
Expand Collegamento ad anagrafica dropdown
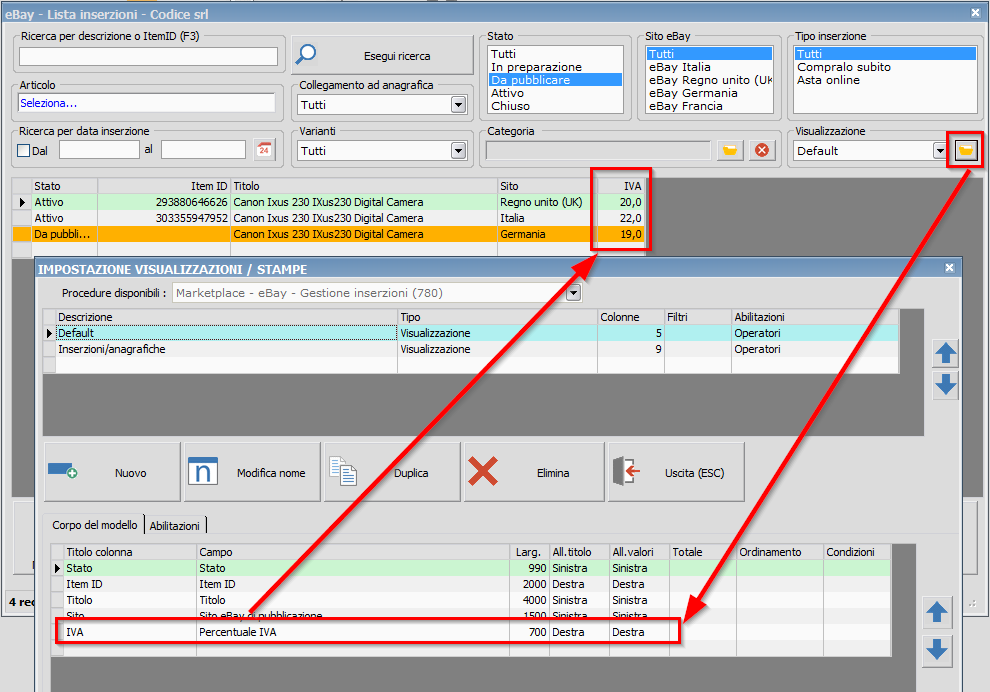tap(458, 105)
